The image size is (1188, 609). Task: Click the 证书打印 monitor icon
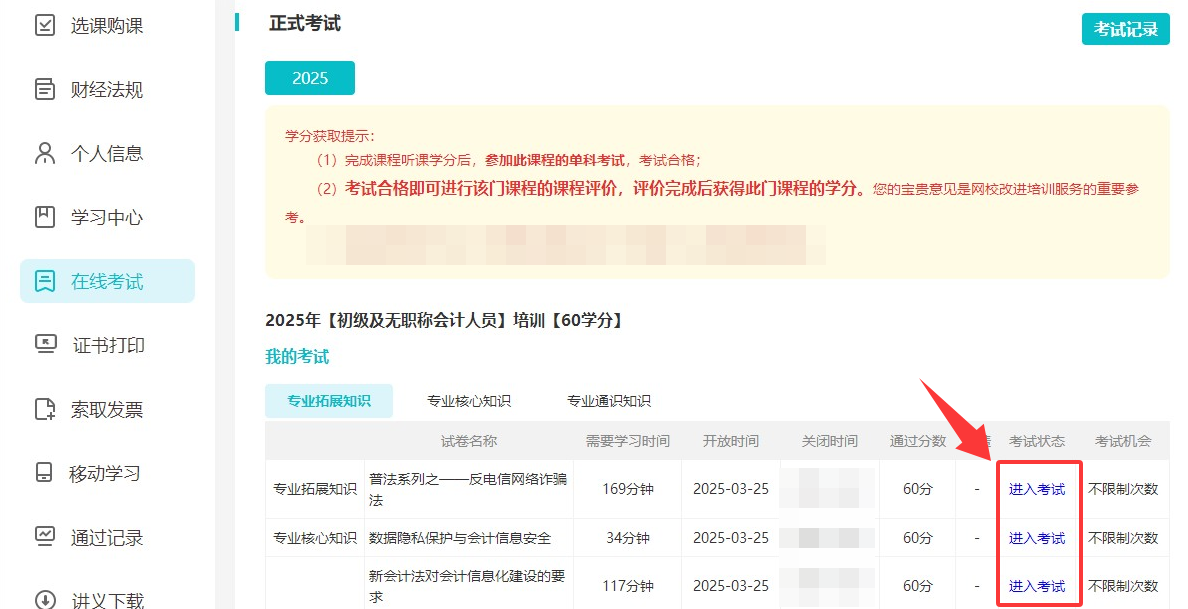coord(45,345)
